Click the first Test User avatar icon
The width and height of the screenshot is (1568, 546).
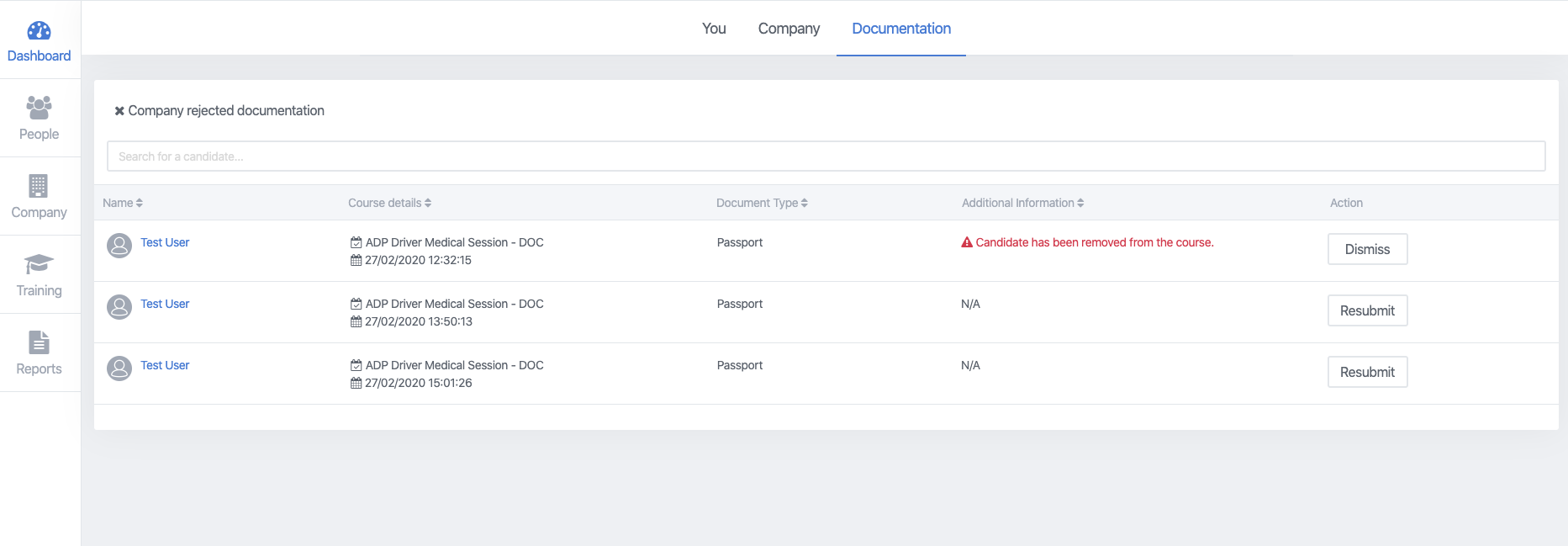click(x=119, y=246)
